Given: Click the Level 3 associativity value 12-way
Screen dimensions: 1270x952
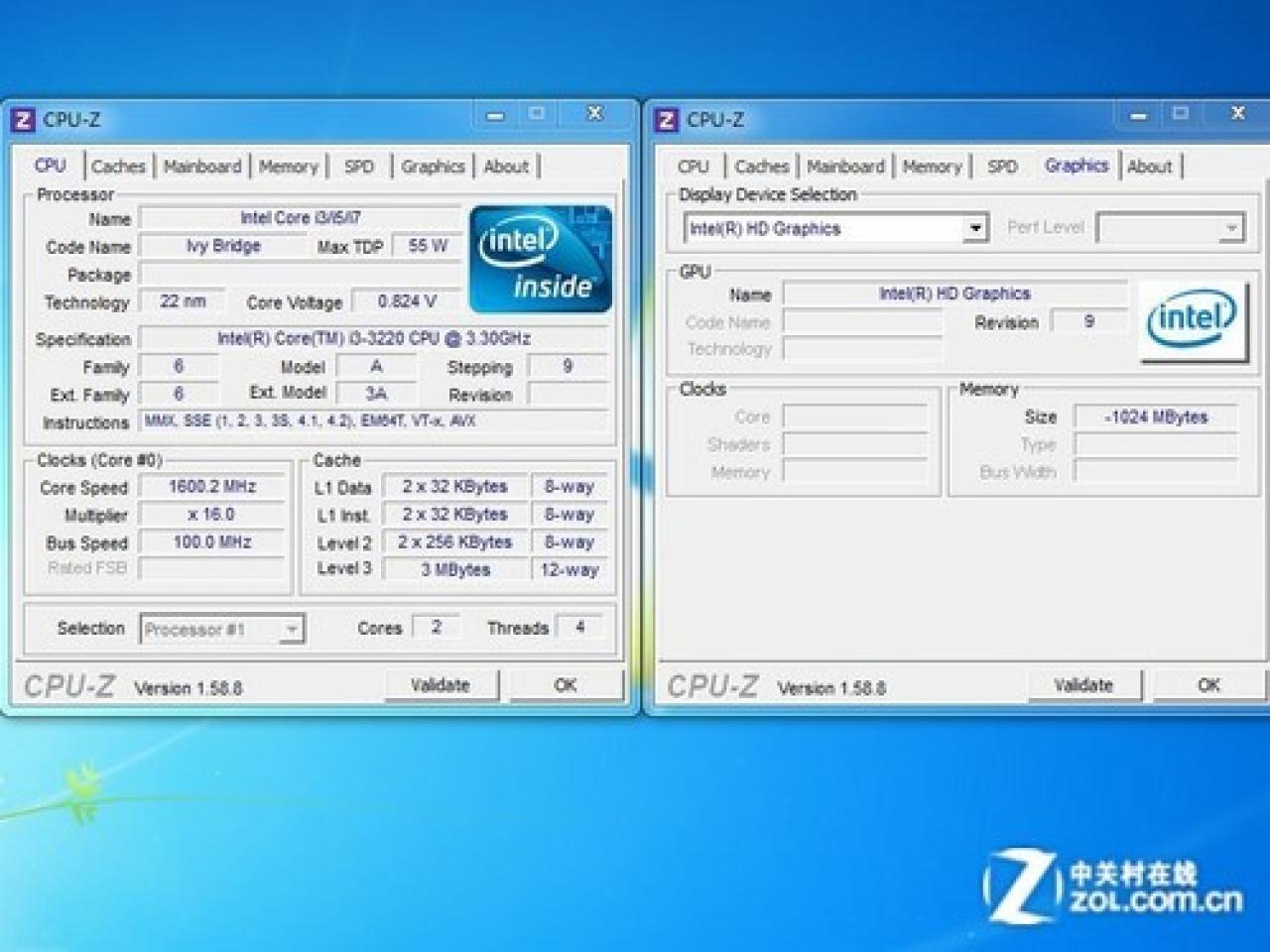Looking at the screenshot, I should pyautogui.click(x=570, y=570).
